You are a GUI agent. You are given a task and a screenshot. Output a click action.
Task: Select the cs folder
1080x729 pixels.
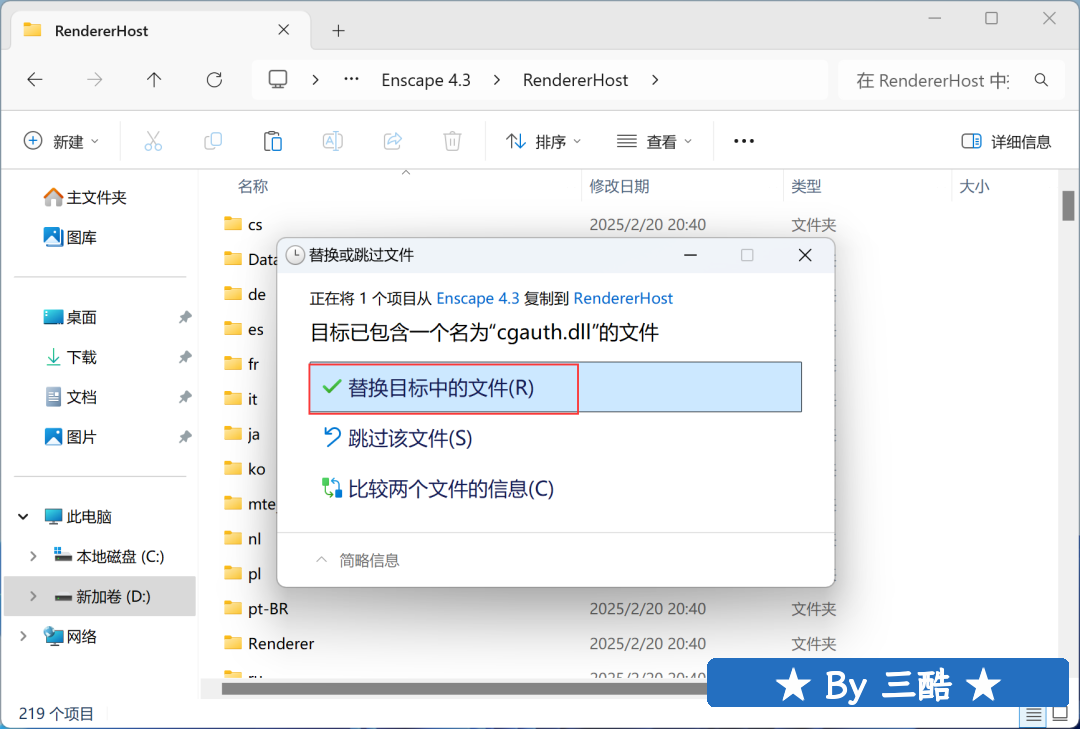click(242, 224)
